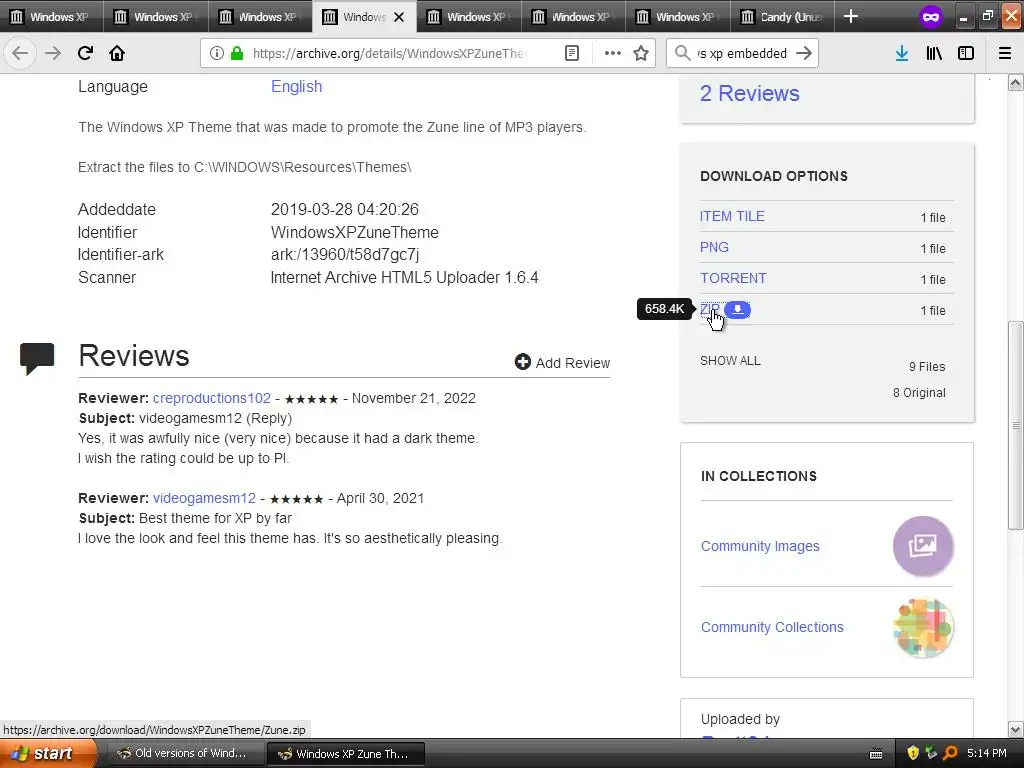1024x768 pixels.
Task: Open a new tab with plus button
Action: [x=850, y=16]
